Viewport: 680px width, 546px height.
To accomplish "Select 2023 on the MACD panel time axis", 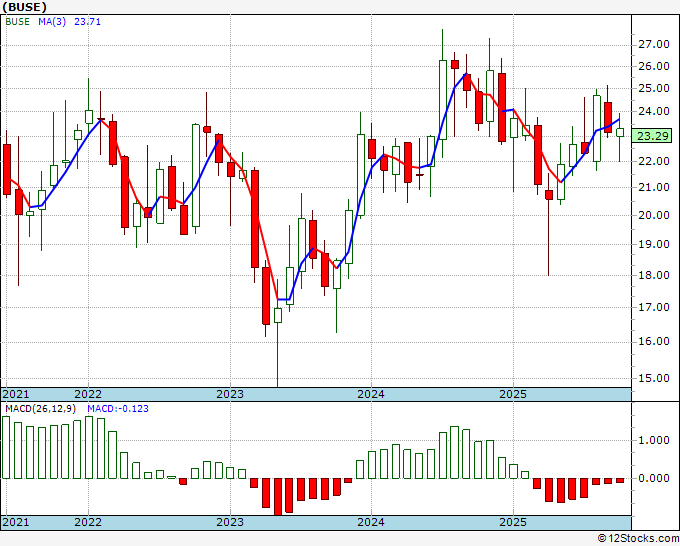I will click(x=230, y=522).
